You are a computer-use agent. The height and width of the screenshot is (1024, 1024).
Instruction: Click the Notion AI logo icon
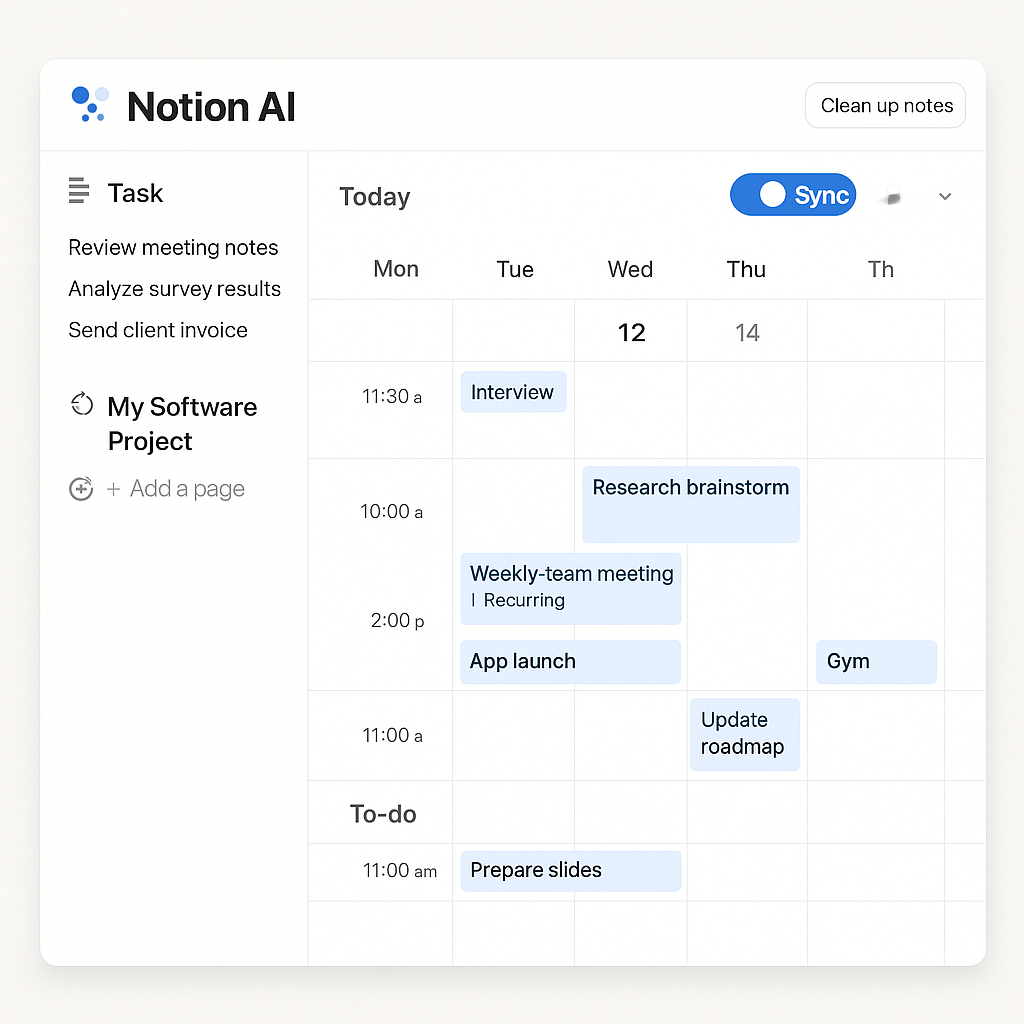[89, 104]
